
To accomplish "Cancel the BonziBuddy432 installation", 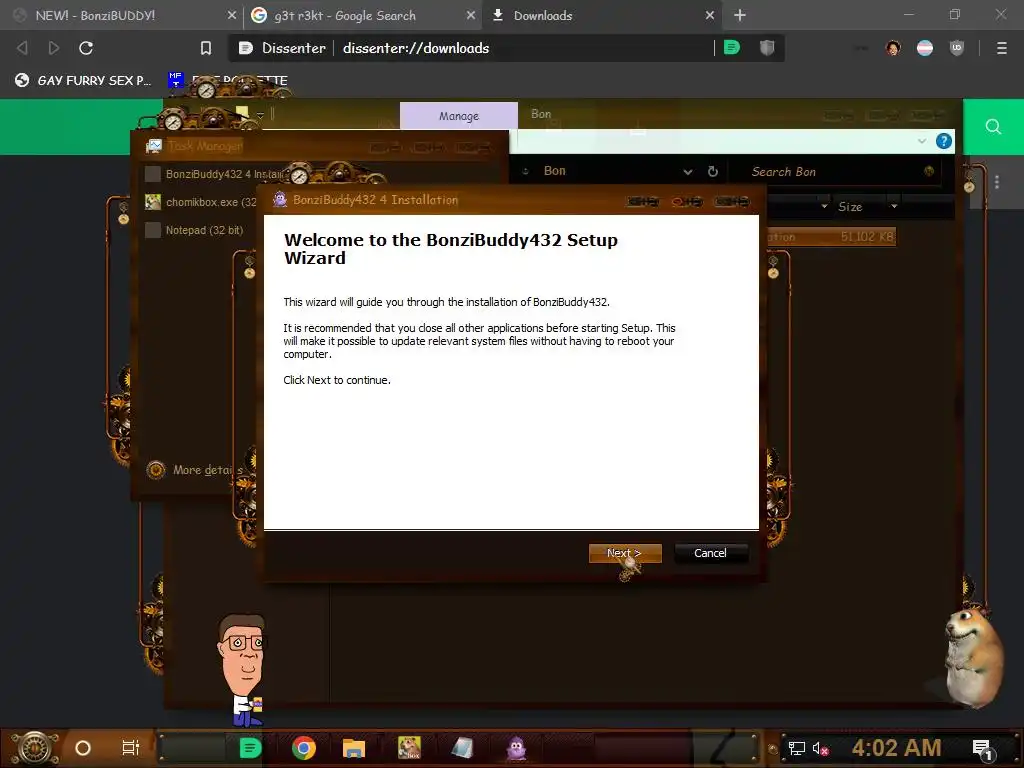I will (x=710, y=553).
